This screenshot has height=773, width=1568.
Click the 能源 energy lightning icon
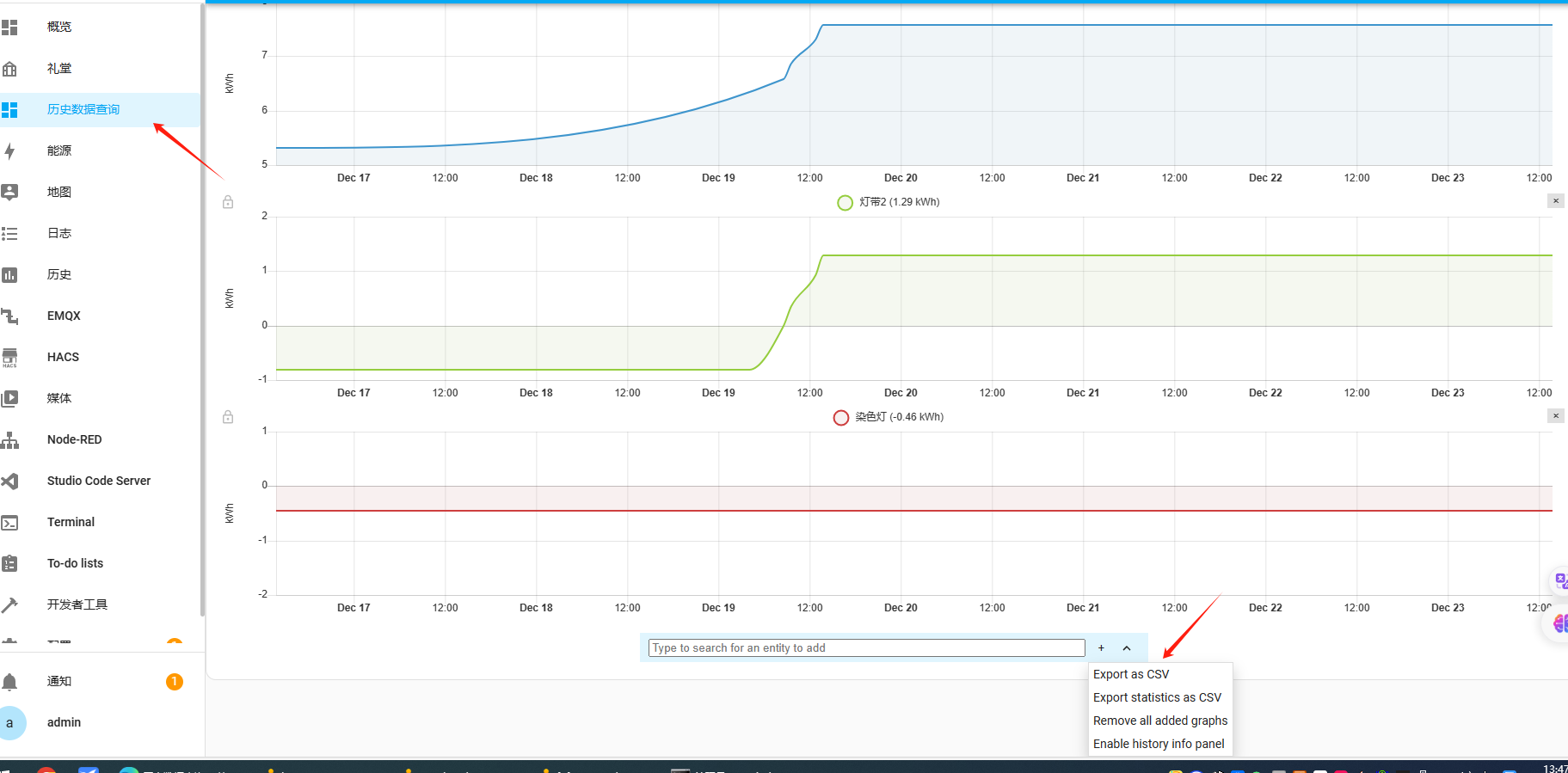(10, 151)
